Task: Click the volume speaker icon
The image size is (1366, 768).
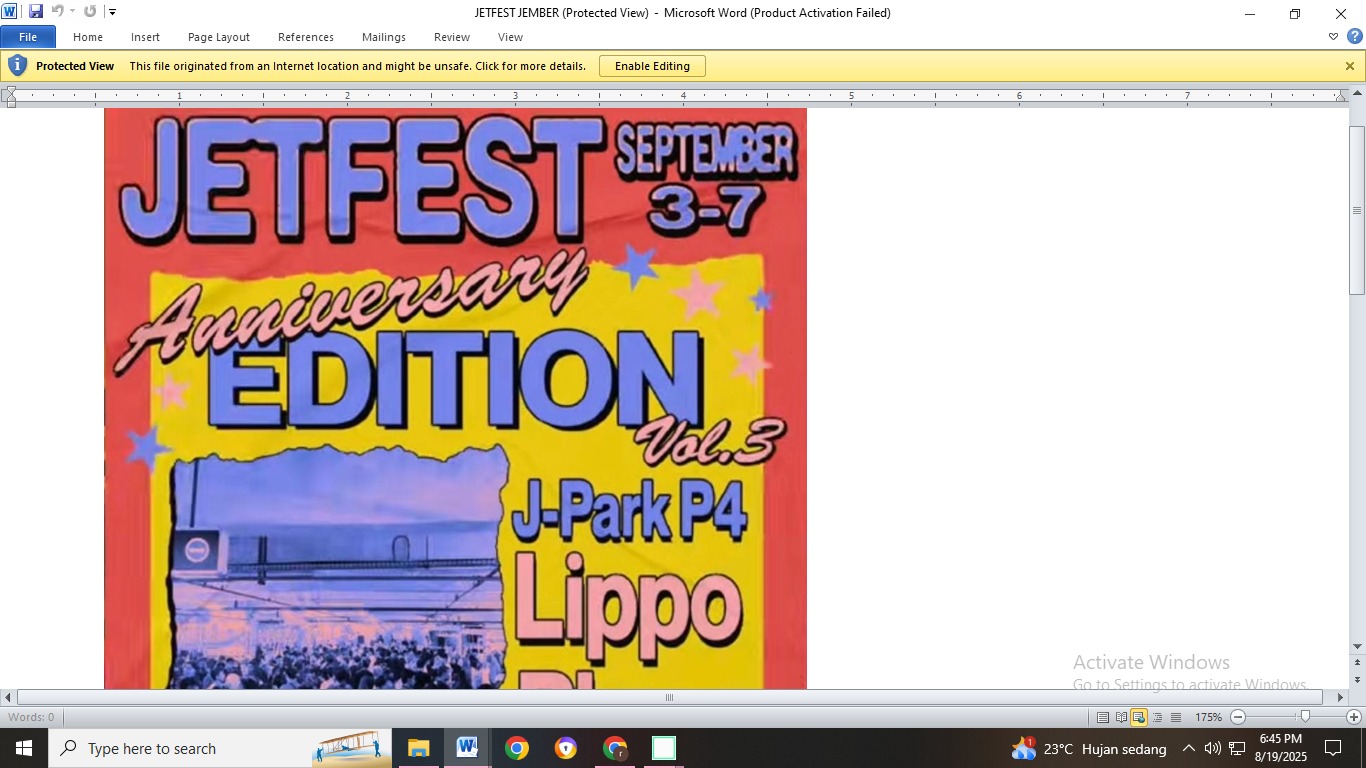Action: pos(1212,748)
